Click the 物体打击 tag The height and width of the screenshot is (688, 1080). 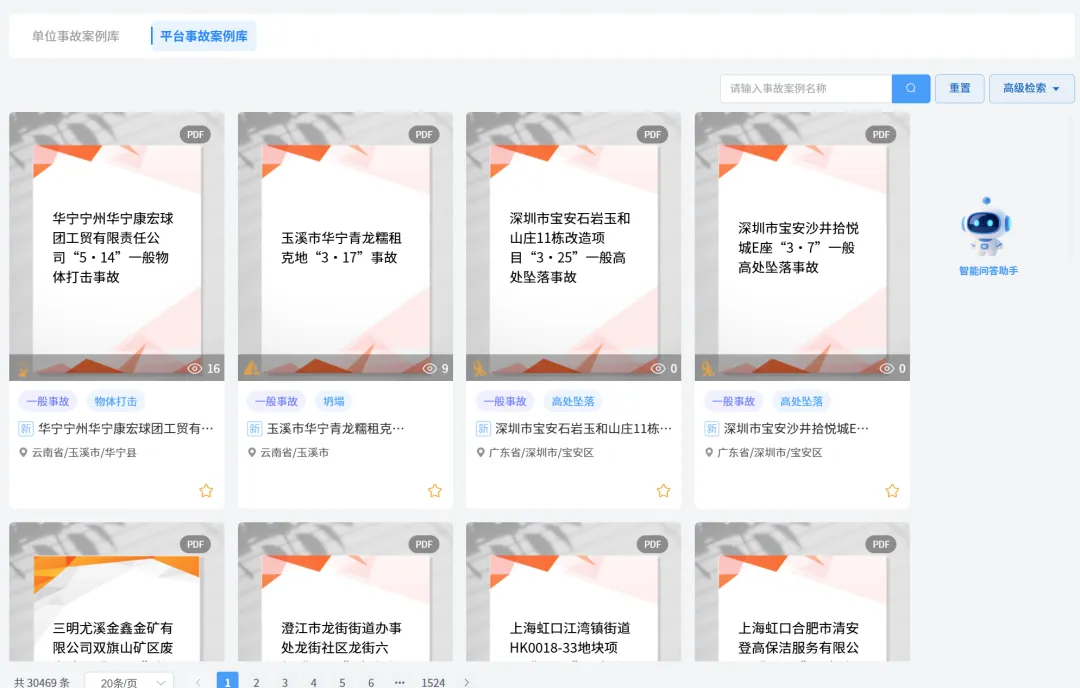(116, 401)
